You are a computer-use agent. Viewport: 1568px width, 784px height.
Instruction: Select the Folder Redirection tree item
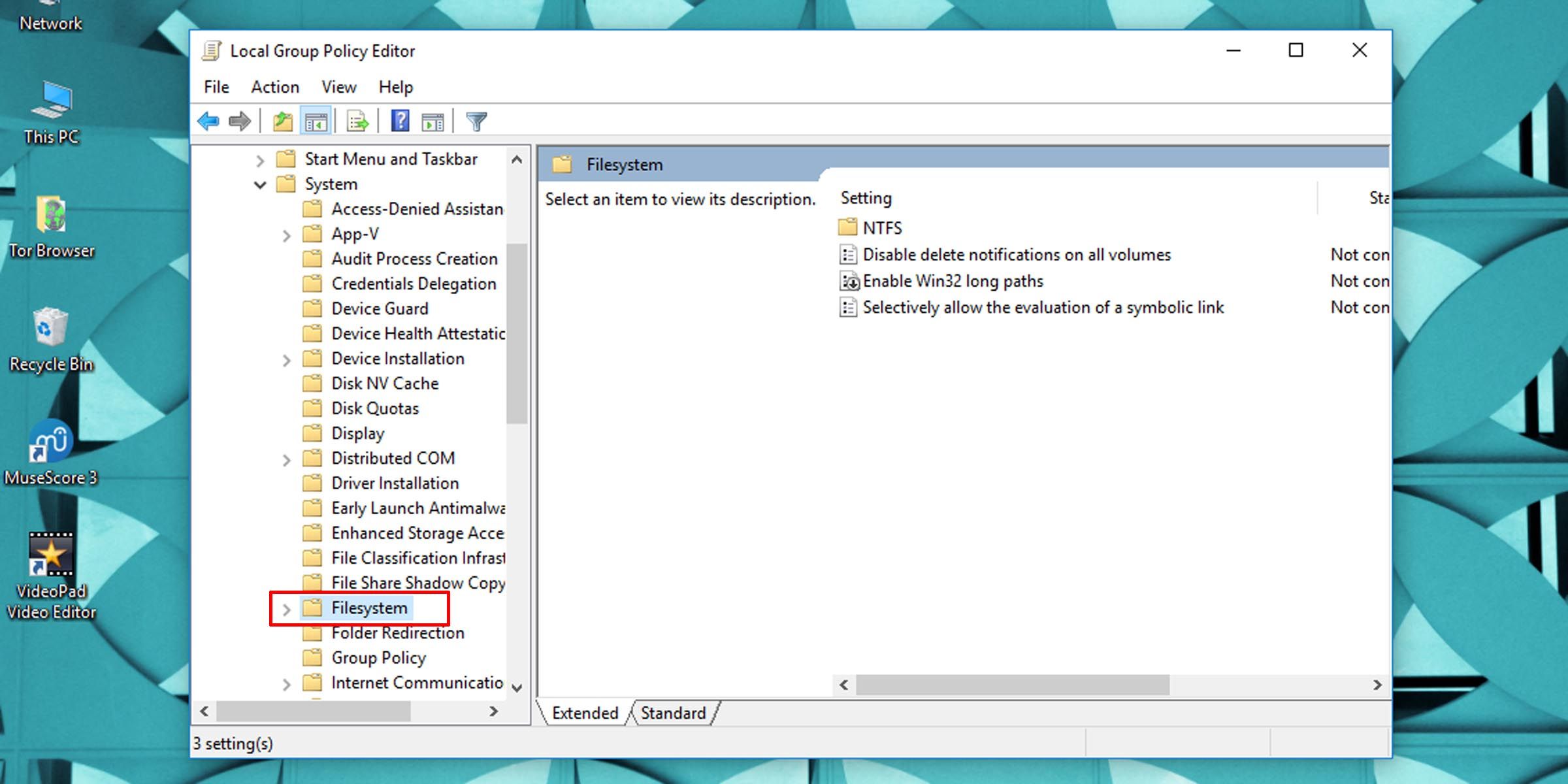(x=397, y=633)
